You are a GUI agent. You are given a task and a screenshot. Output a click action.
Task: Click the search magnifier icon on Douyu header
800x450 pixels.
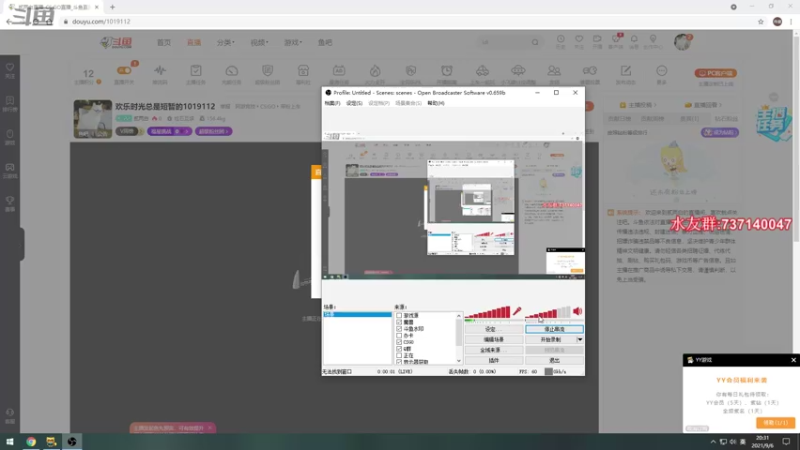535,42
